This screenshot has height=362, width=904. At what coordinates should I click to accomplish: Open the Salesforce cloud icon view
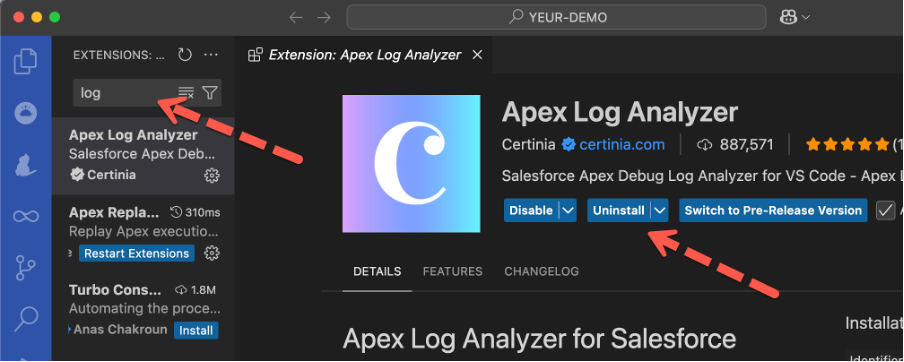[25, 114]
